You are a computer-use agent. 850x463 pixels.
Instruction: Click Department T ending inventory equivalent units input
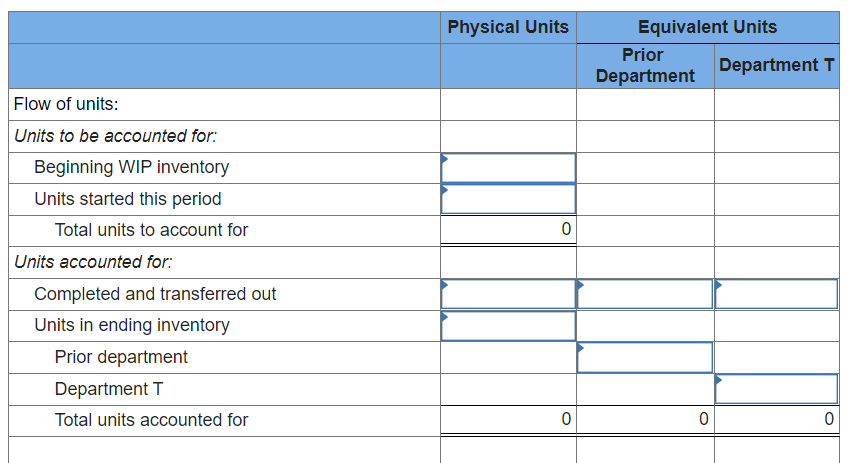coord(776,389)
